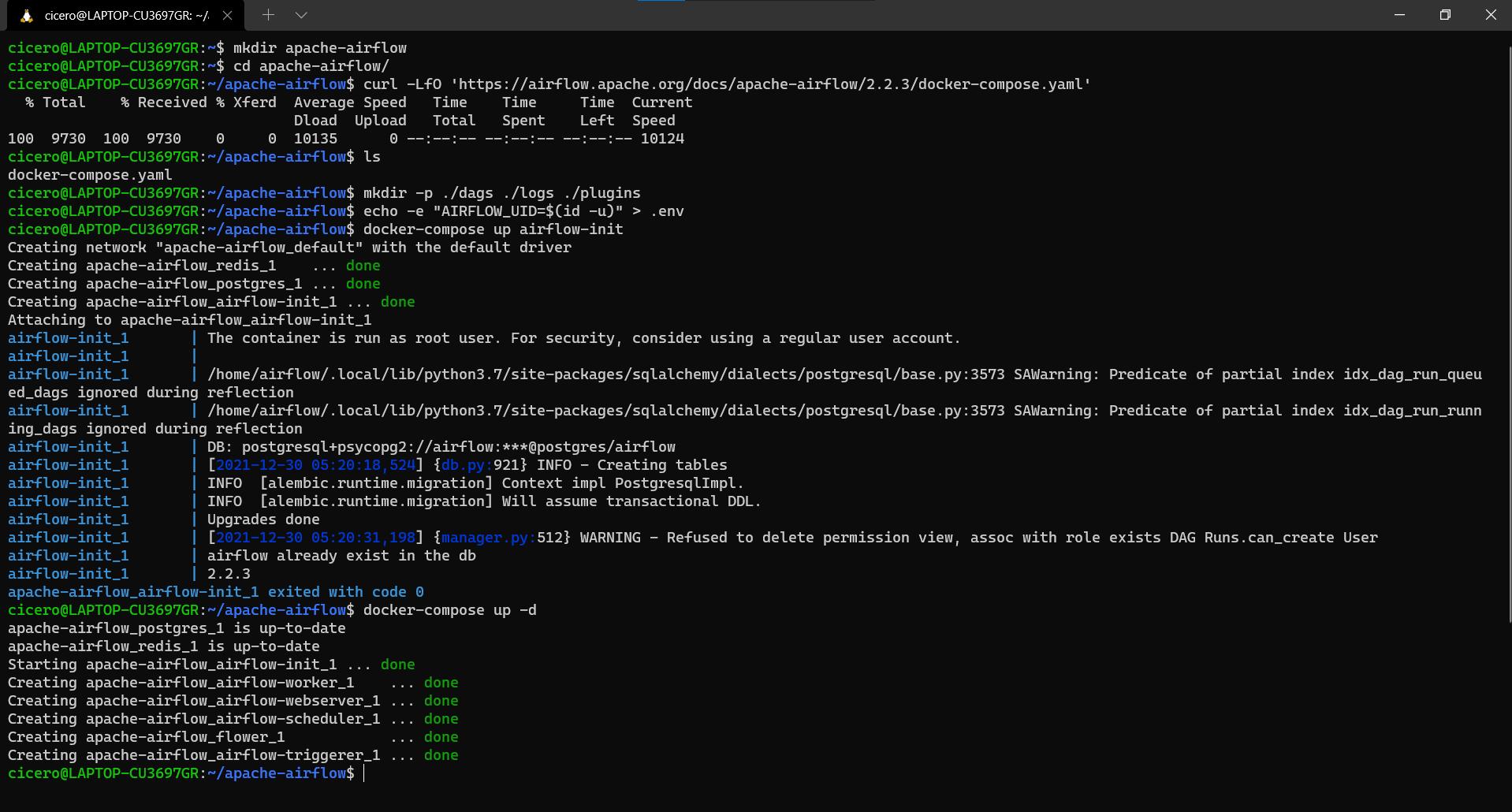Minimize the terminal window

click(x=1399, y=15)
